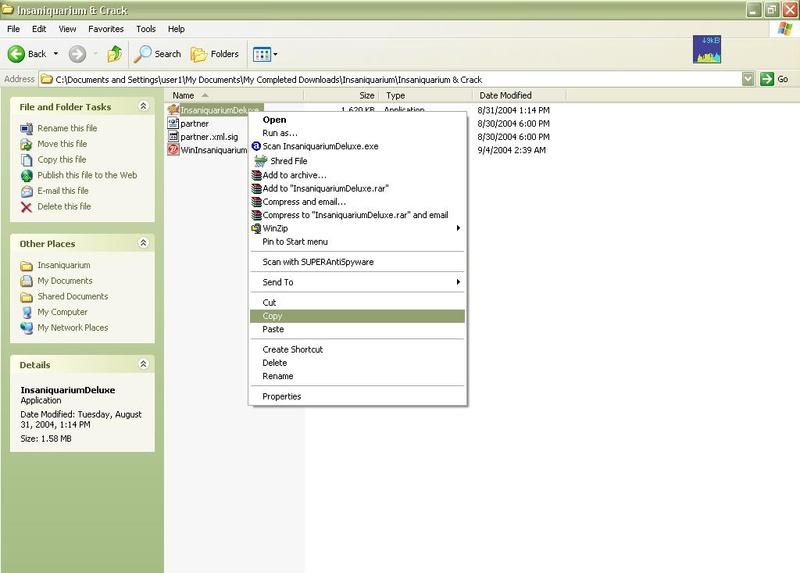Expand the address bar dropdown arrow
This screenshot has height=573, width=800.
tap(748, 79)
